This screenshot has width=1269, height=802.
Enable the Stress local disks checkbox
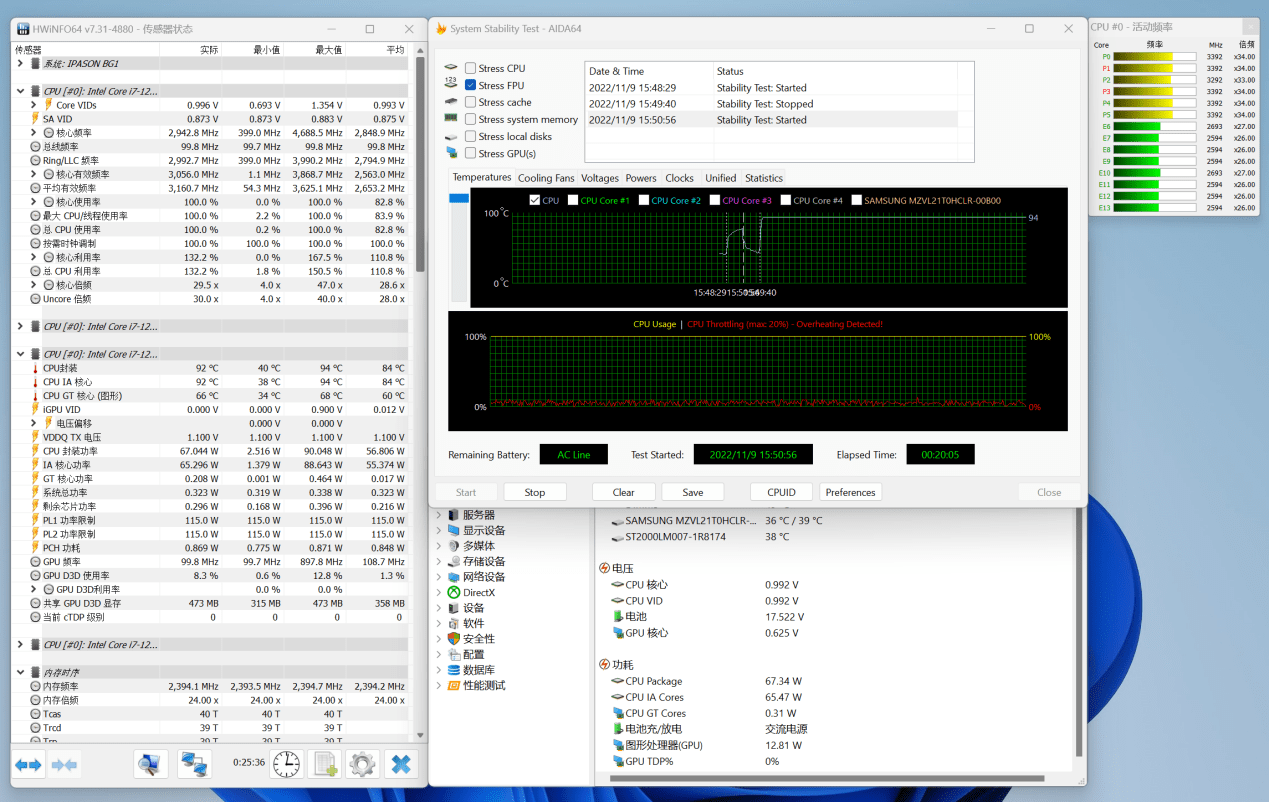pyautogui.click(x=470, y=136)
